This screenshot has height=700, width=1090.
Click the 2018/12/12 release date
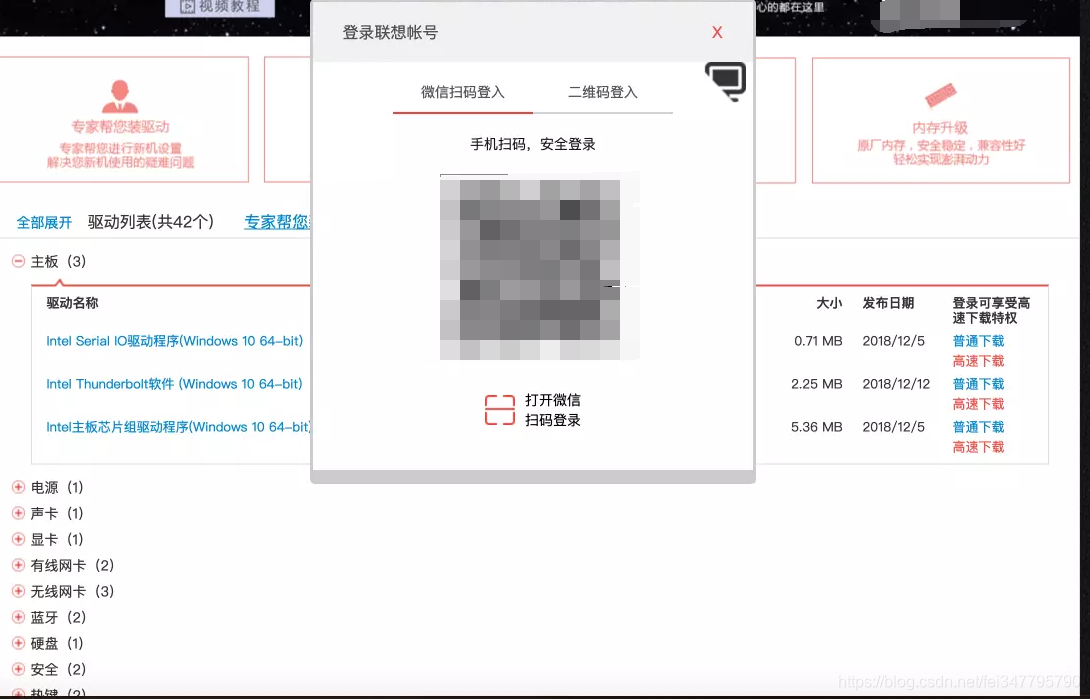pyautogui.click(x=896, y=384)
